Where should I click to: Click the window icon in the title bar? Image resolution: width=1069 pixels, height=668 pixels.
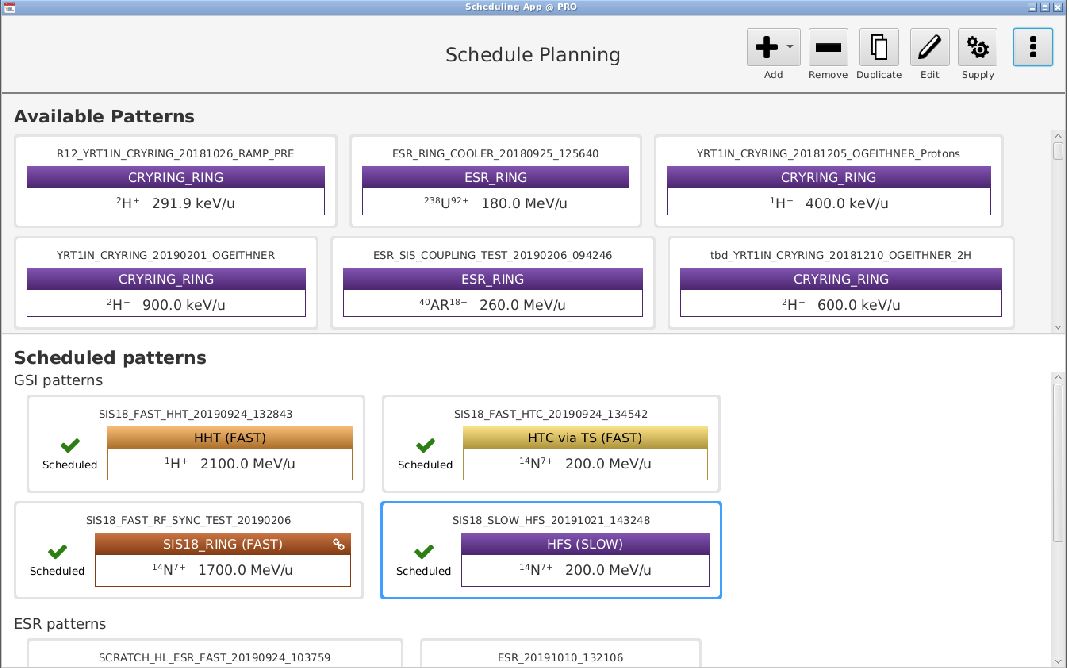9,7
